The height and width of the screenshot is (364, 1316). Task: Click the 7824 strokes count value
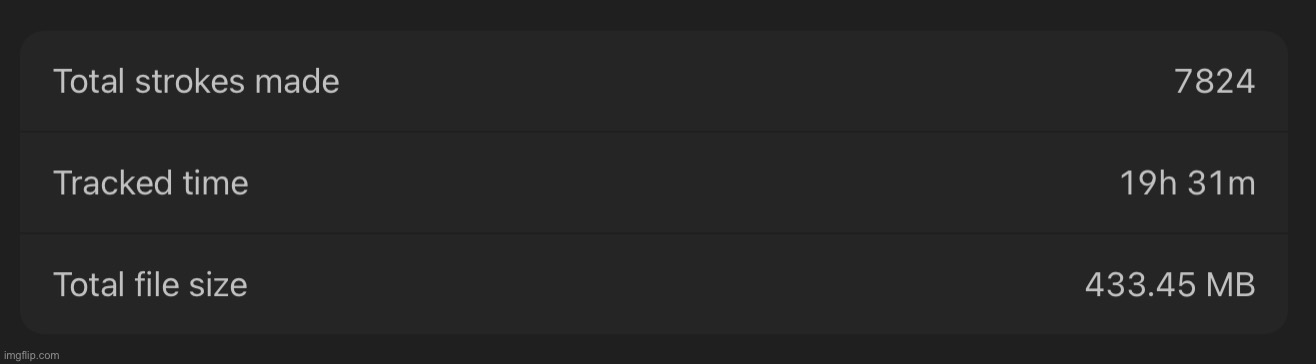click(1215, 82)
